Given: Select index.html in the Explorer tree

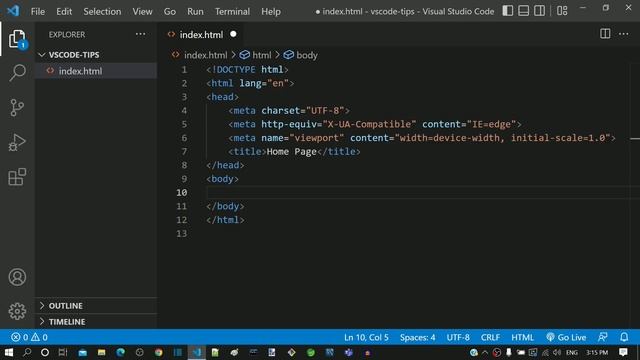Looking at the screenshot, I should click(96, 71).
